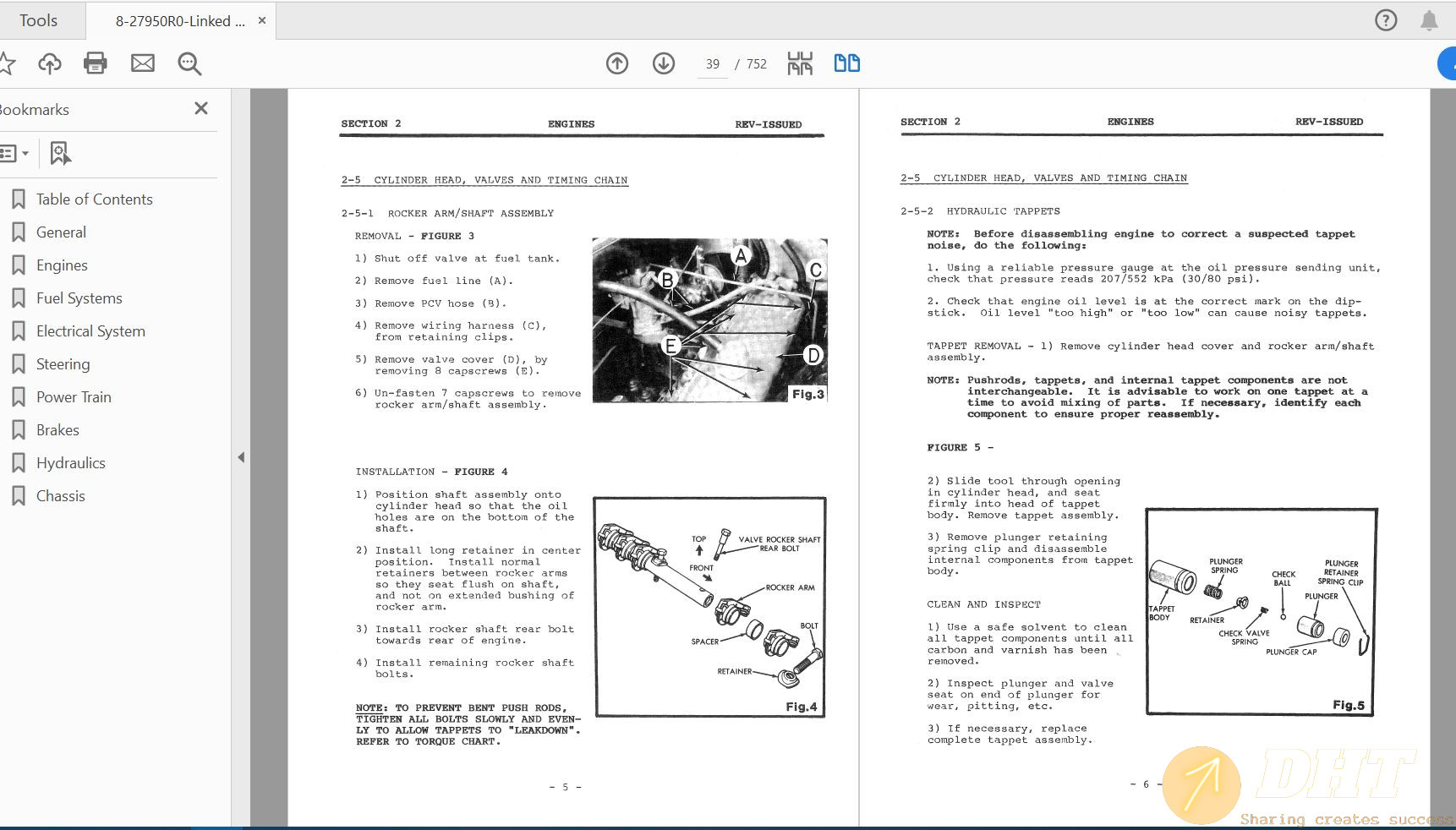Jump to the Electrical System bookmark
This screenshot has width=1456, height=830.
tap(90, 331)
